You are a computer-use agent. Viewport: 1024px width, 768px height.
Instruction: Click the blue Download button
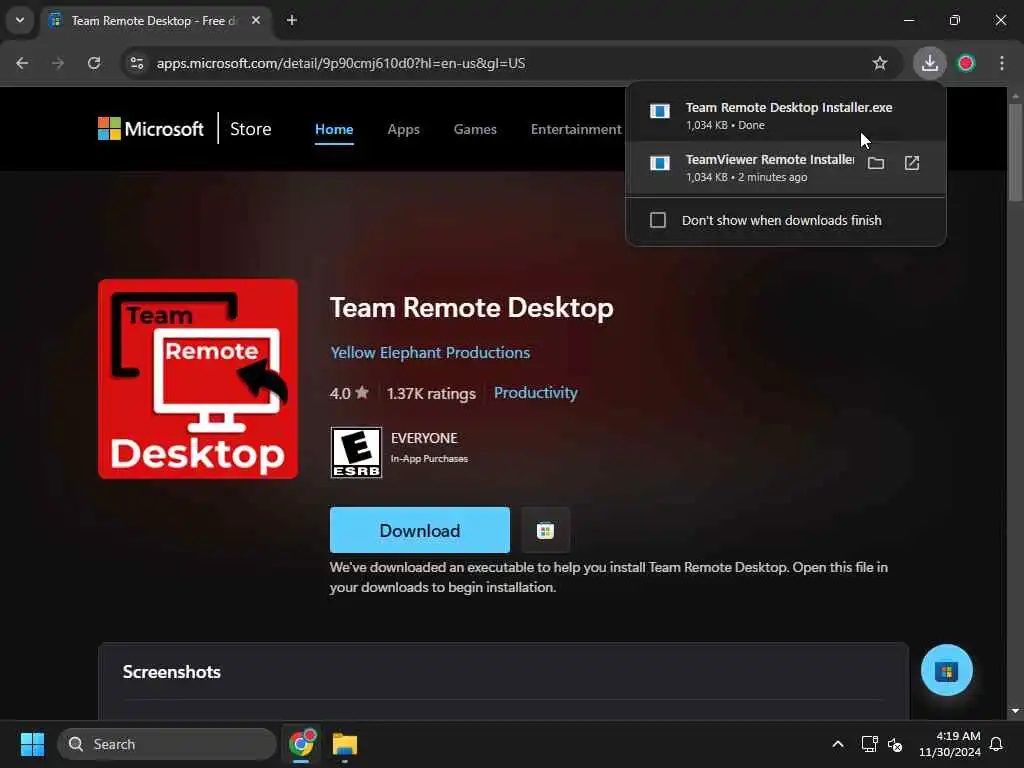tap(419, 530)
